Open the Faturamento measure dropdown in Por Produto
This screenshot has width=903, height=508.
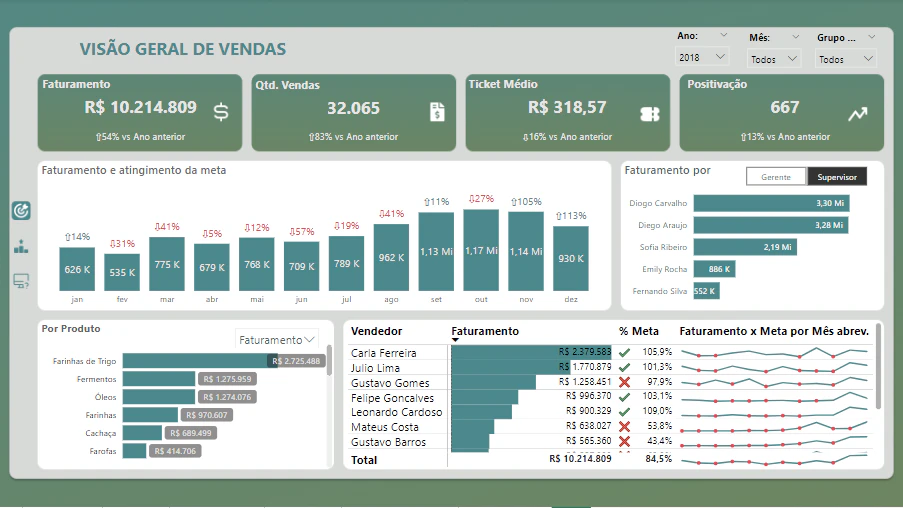coord(276,340)
